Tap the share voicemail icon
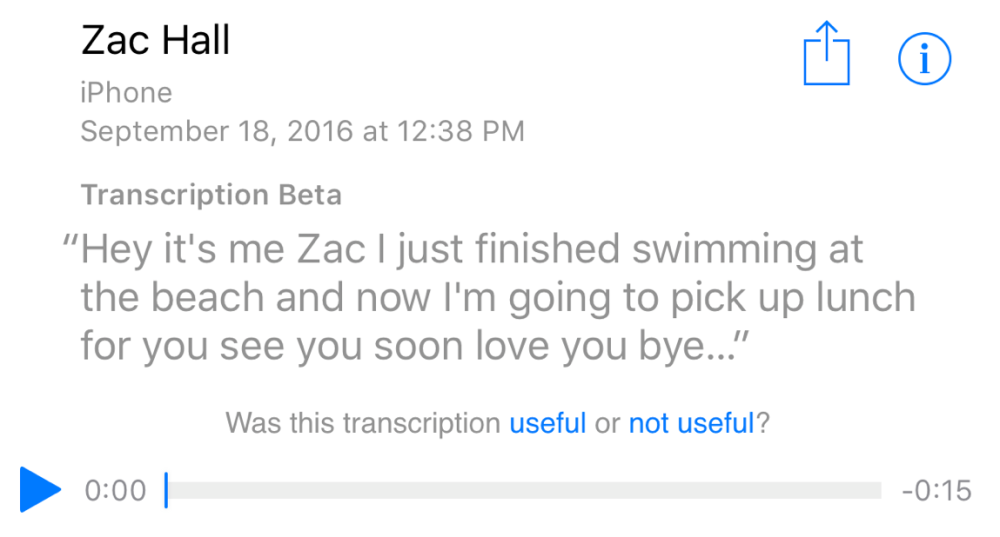This screenshot has width=1000, height=537. pyautogui.click(x=826, y=56)
